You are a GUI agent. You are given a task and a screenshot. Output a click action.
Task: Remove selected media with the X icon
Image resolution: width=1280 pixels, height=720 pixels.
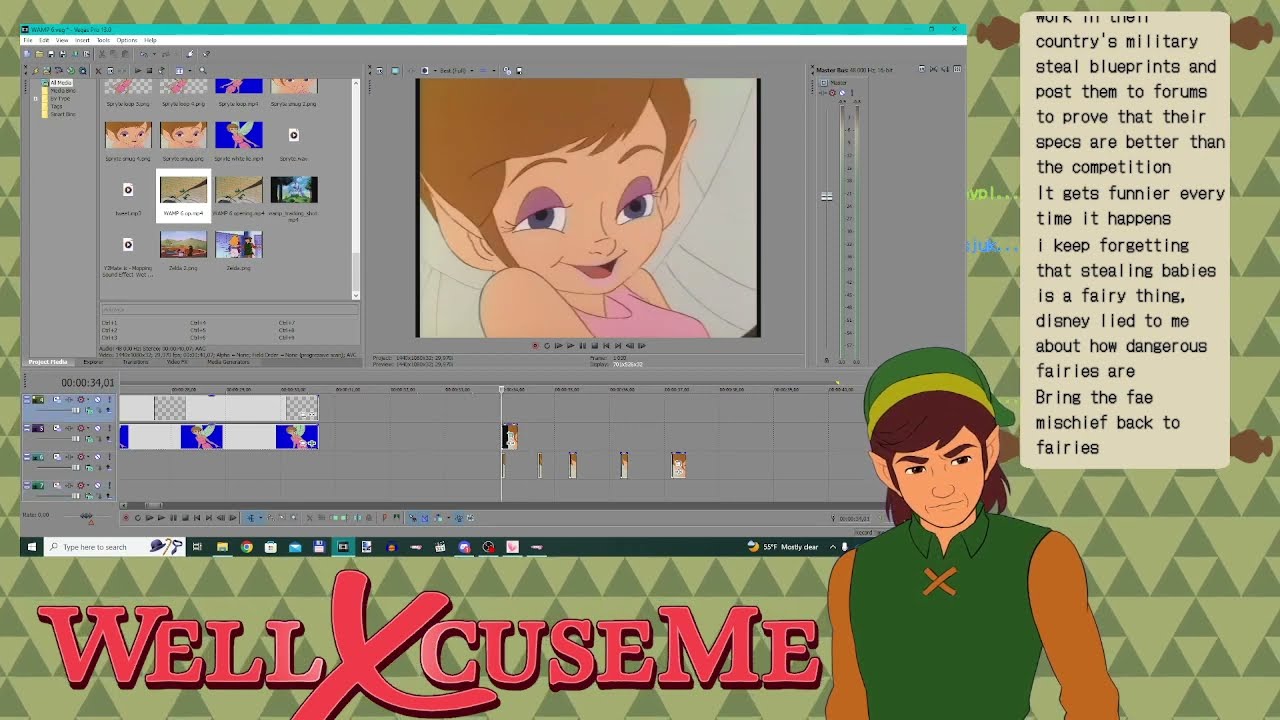click(x=98, y=71)
